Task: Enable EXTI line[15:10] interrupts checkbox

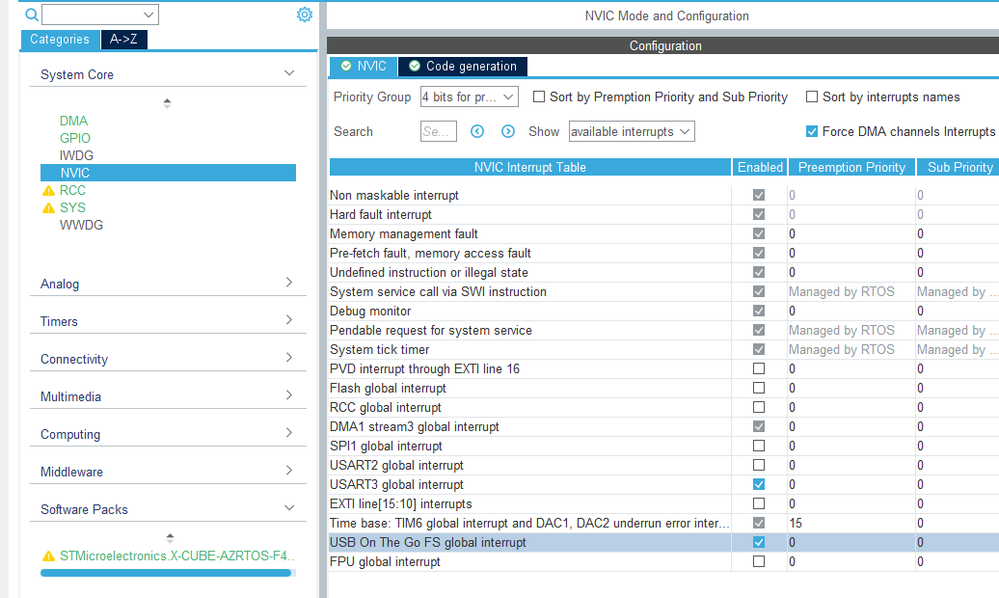Action: coord(759,504)
